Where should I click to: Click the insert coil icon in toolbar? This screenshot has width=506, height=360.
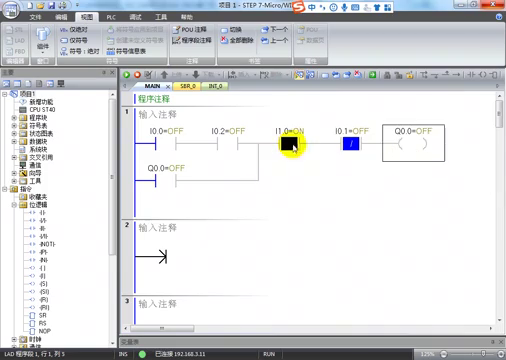pyautogui.click(x=483, y=75)
